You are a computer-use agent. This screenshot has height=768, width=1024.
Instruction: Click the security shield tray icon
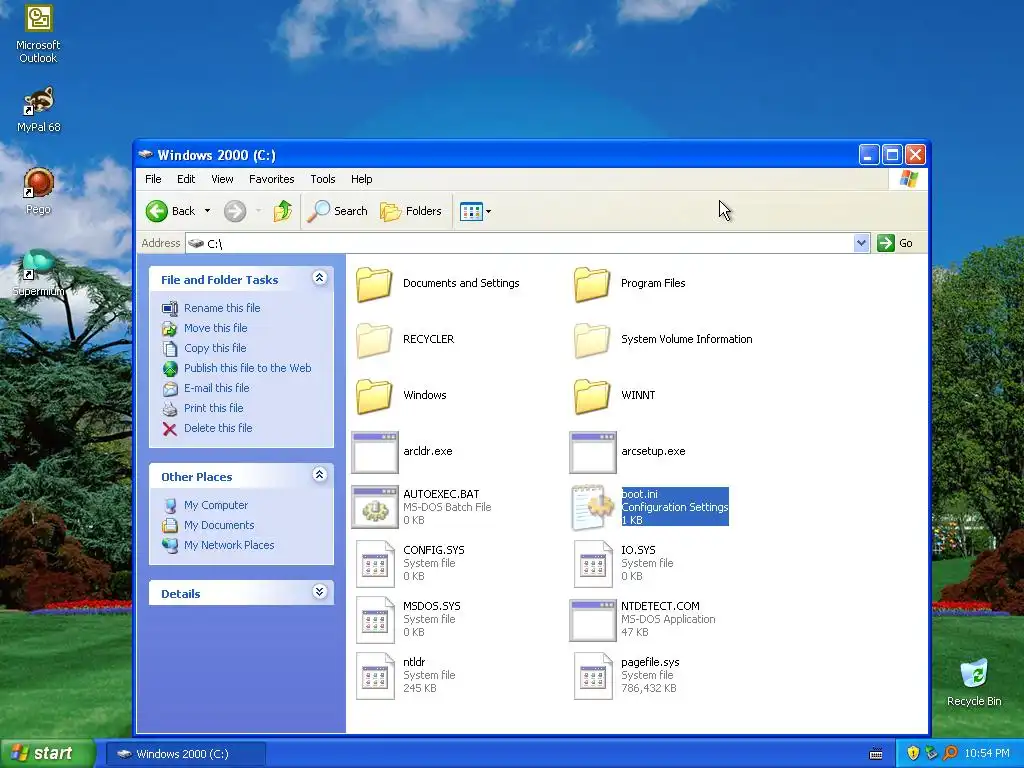912,753
